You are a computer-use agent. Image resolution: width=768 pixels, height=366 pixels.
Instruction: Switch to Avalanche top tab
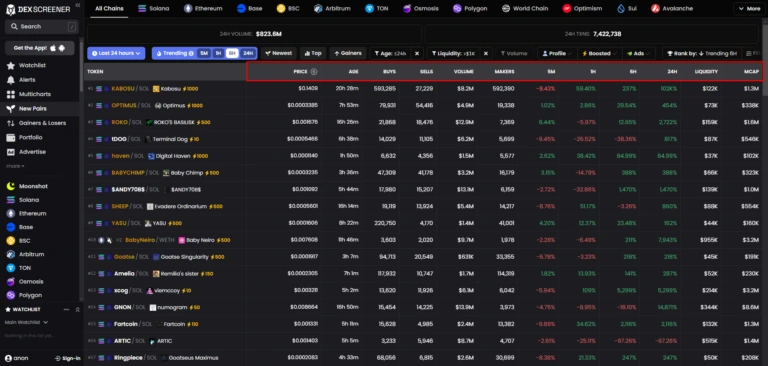point(672,8)
